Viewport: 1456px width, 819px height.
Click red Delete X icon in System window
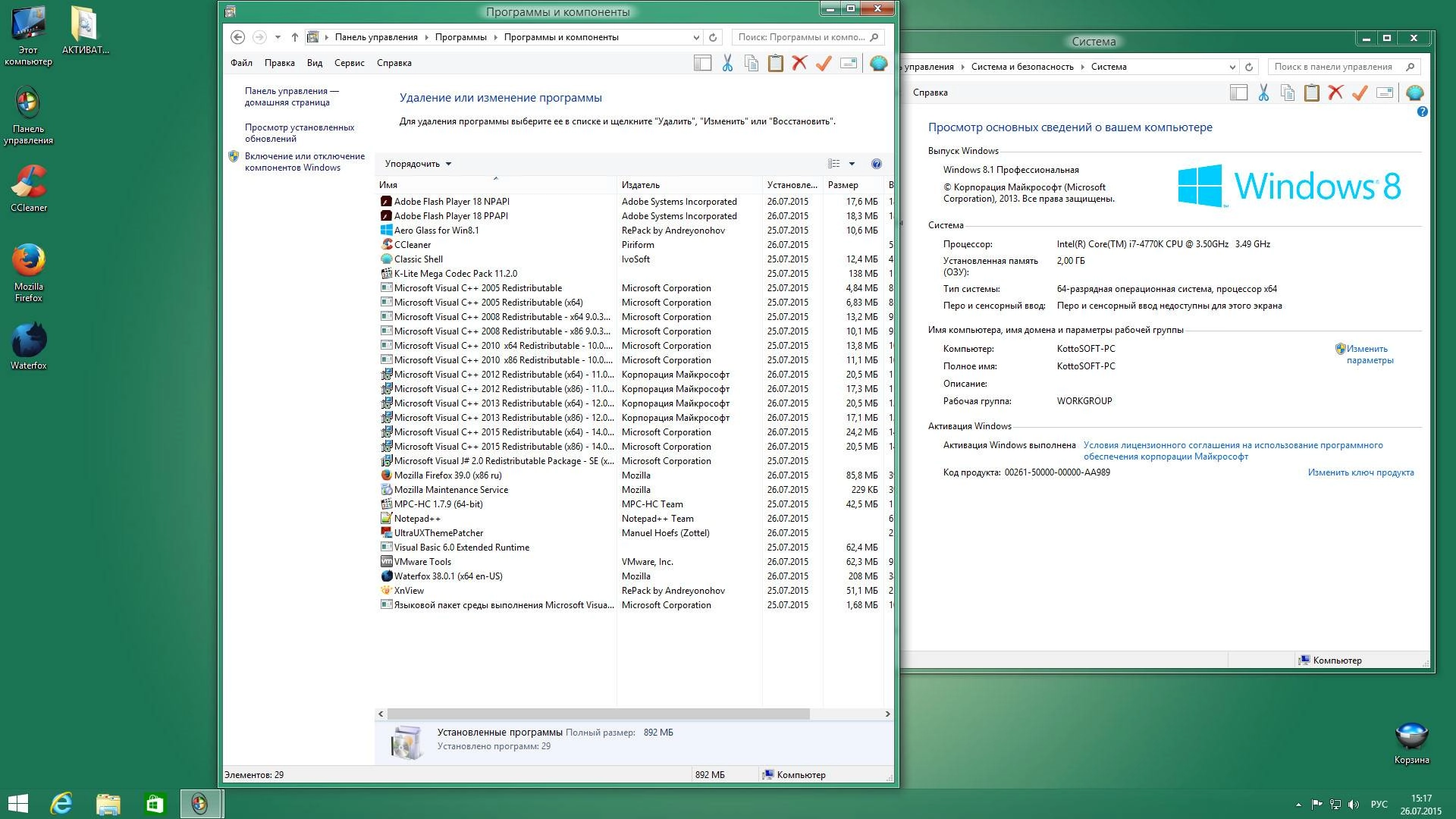1335,93
